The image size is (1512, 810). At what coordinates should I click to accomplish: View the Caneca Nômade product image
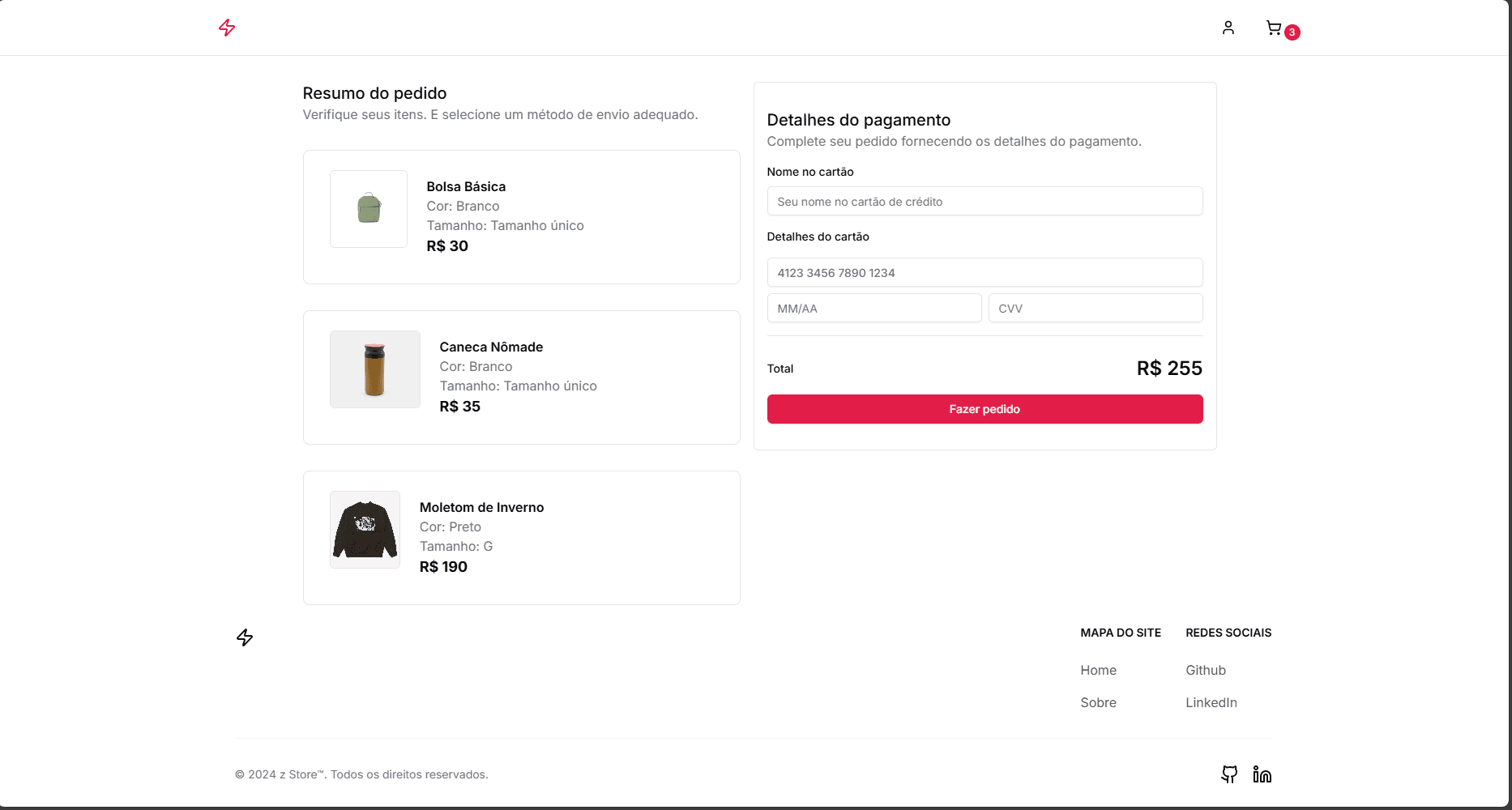pos(374,369)
